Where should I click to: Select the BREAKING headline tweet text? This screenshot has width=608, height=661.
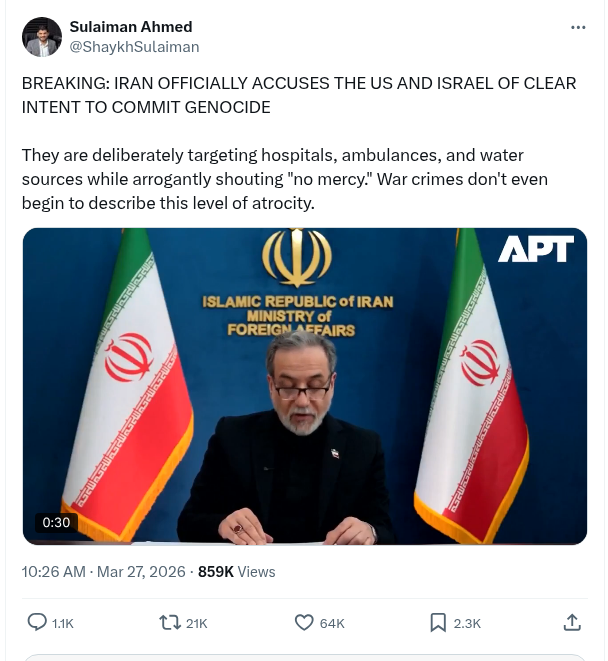click(299, 95)
